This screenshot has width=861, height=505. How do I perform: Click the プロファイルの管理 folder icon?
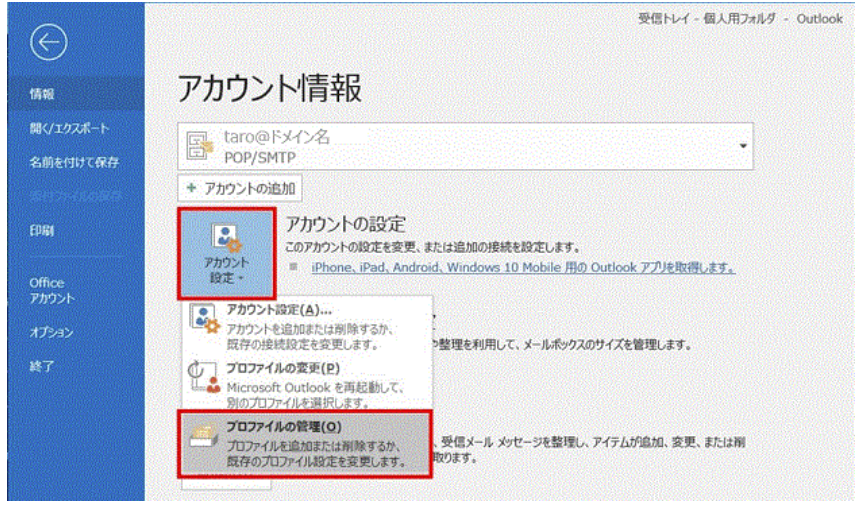203,437
